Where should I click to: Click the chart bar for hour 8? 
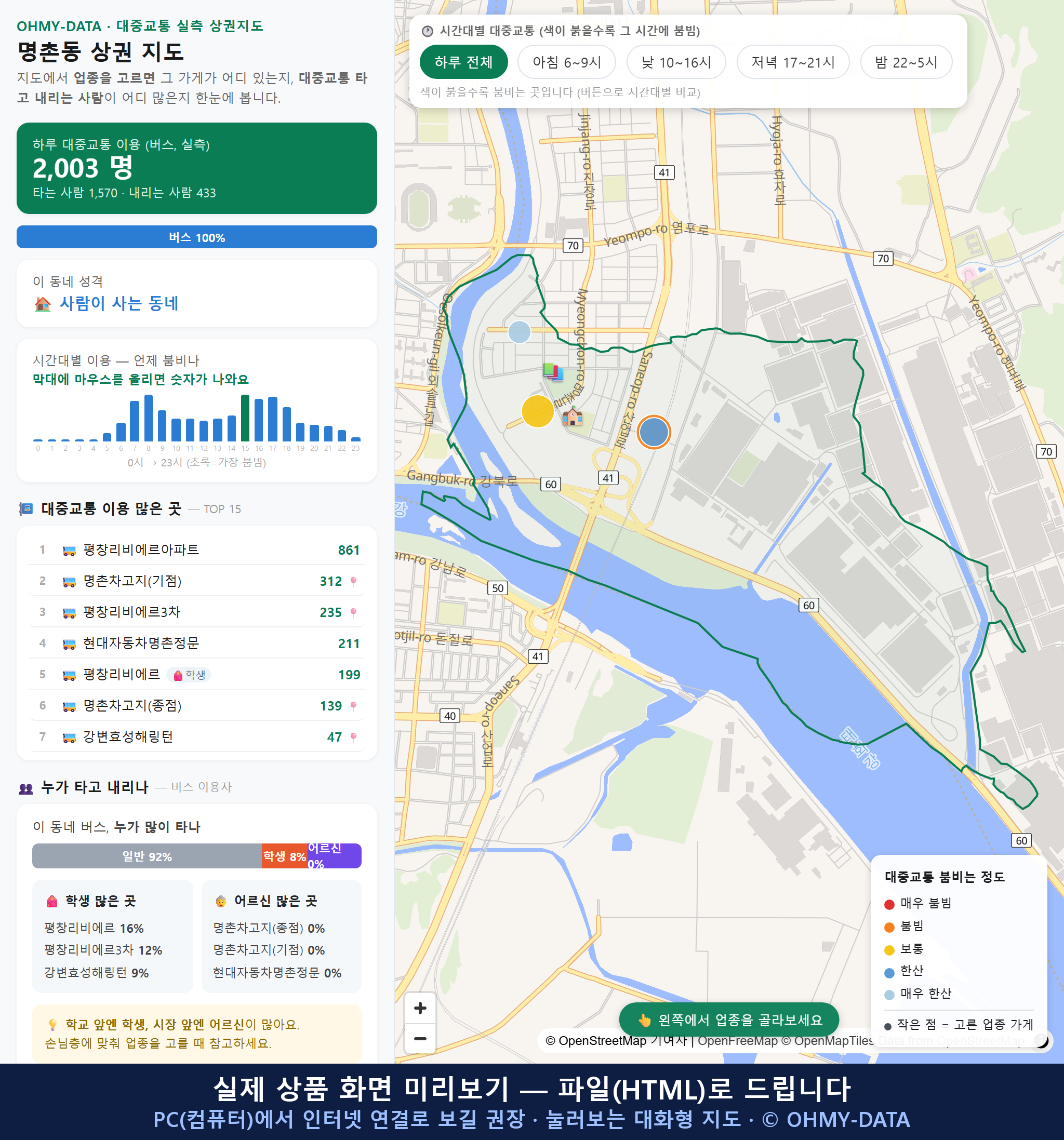[x=149, y=418]
